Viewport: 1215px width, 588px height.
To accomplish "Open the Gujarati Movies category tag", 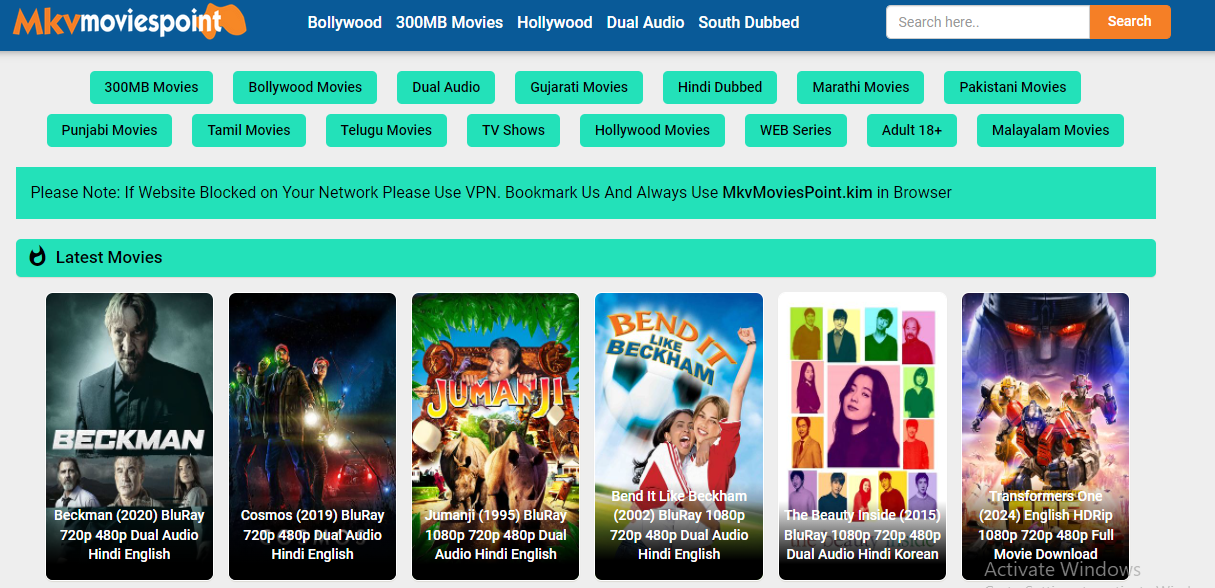I will pyautogui.click(x=579, y=87).
